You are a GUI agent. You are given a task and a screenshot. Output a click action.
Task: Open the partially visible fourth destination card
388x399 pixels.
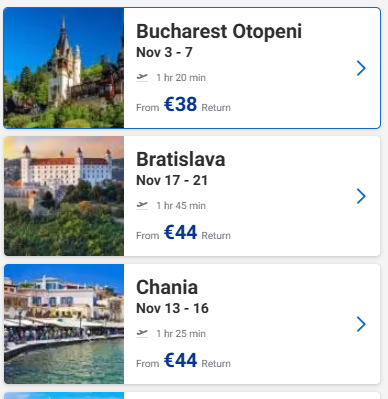tap(192, 396)
